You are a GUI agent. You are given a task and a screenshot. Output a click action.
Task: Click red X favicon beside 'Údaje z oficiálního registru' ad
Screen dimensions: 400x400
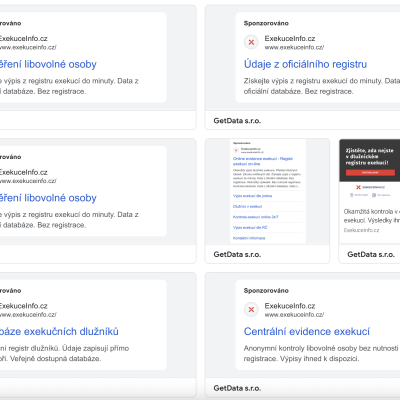pos(251,42)
